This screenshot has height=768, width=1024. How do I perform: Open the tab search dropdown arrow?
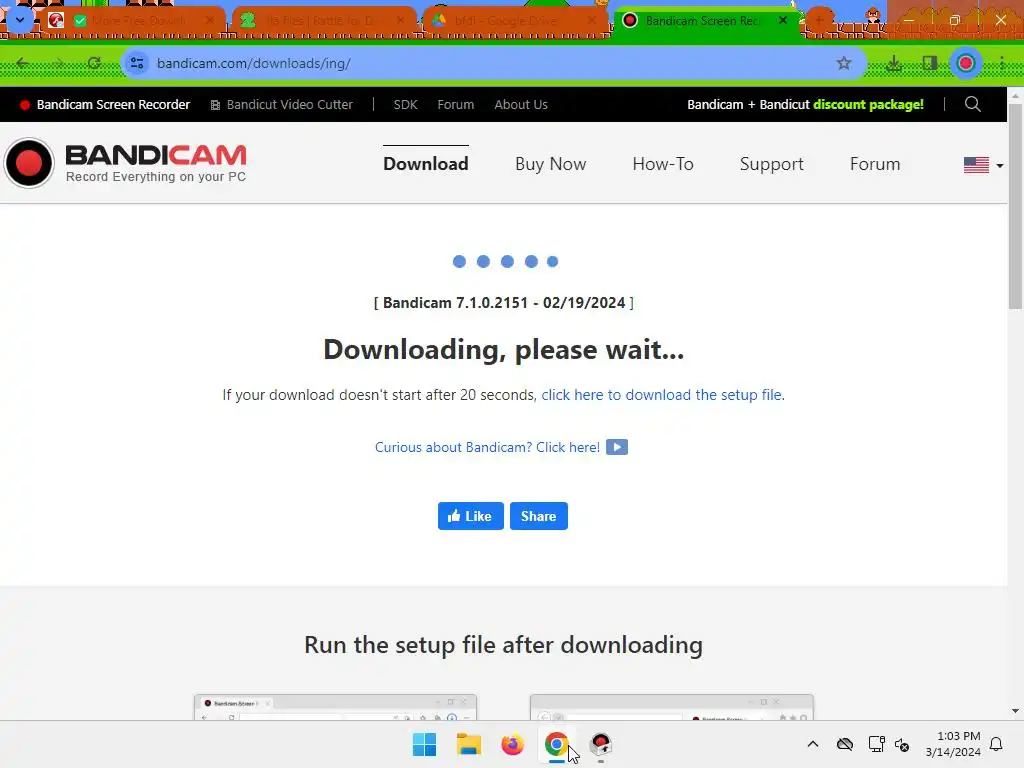[x=20, y=20]
